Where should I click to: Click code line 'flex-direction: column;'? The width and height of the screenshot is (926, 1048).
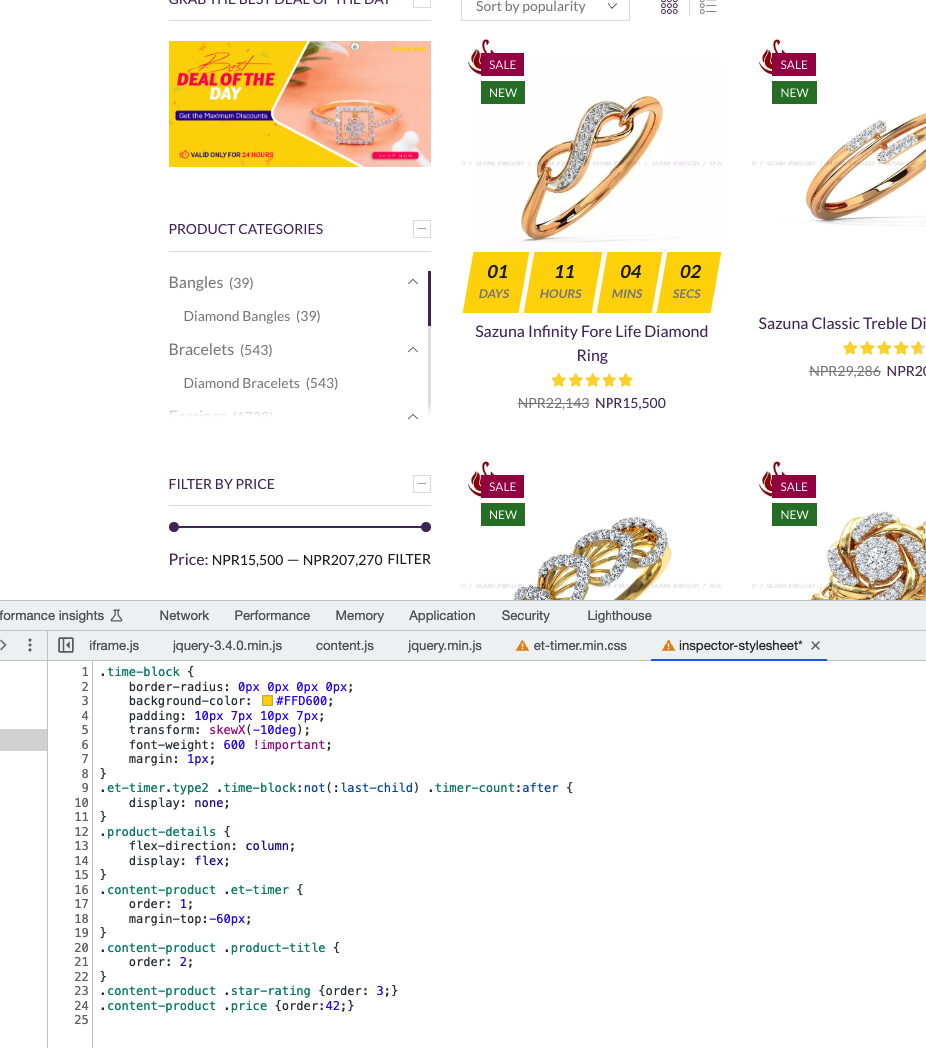click(x=212, y=846)
